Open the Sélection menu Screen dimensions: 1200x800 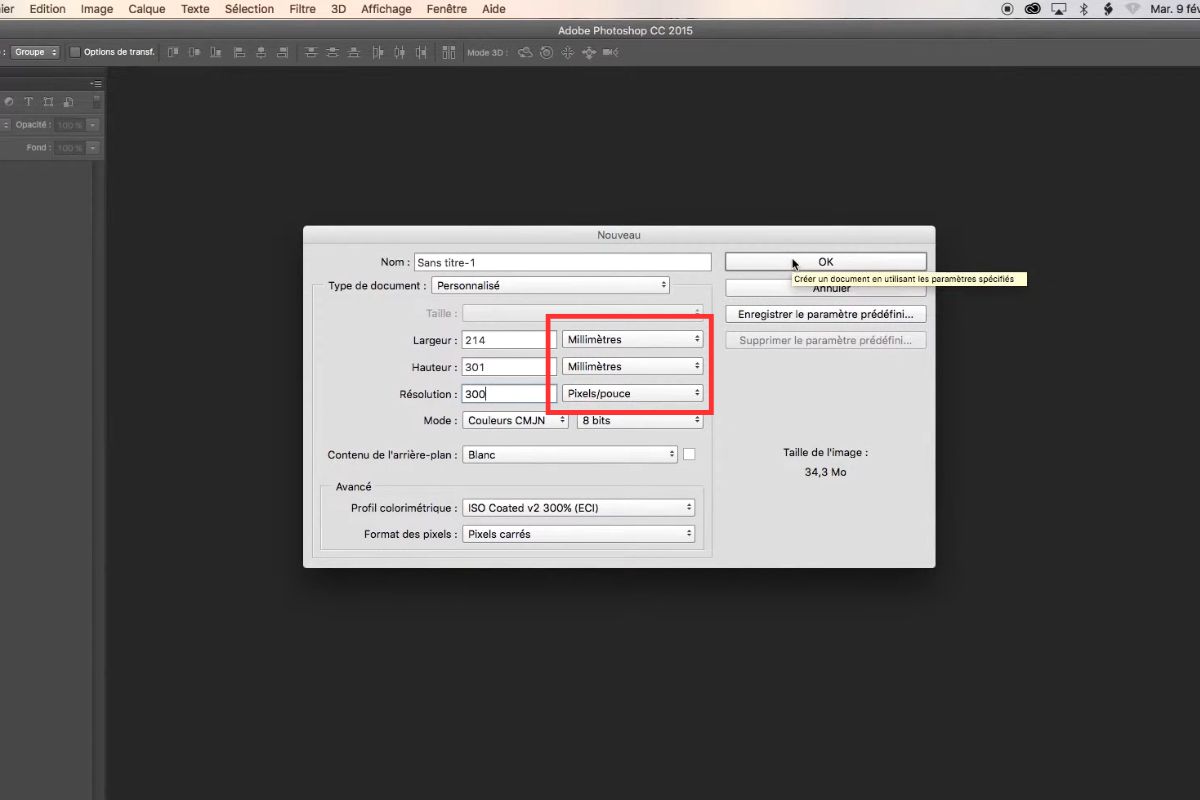pos(249,9)
